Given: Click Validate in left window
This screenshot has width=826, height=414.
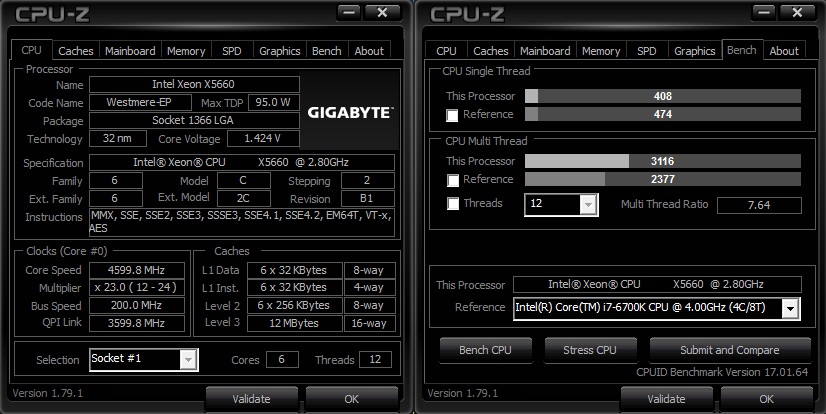Looking at the screenshot, I should (x=251, y=399).
